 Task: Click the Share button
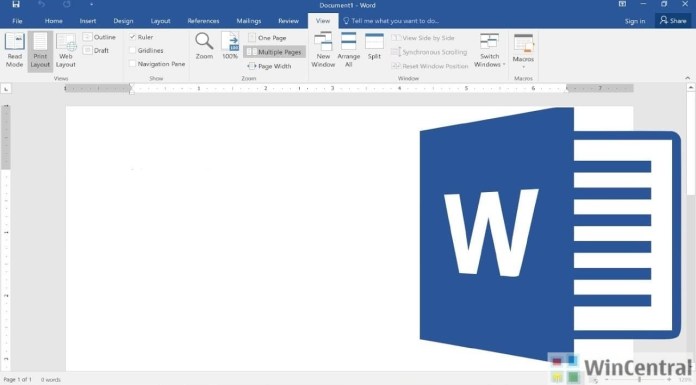[x=673, y=20]
